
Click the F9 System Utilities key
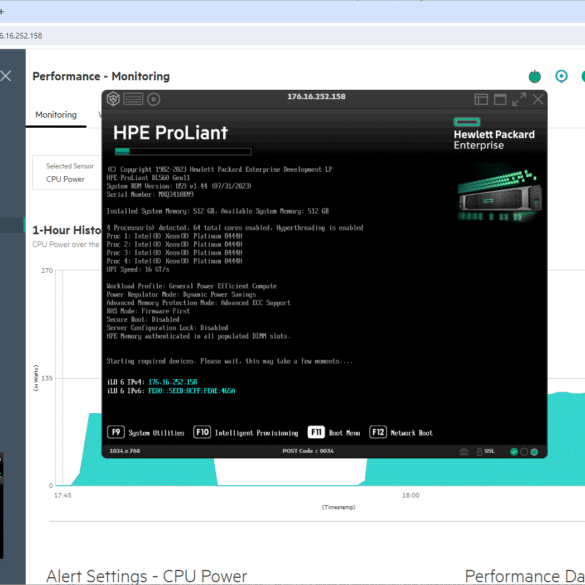(116, 432)
